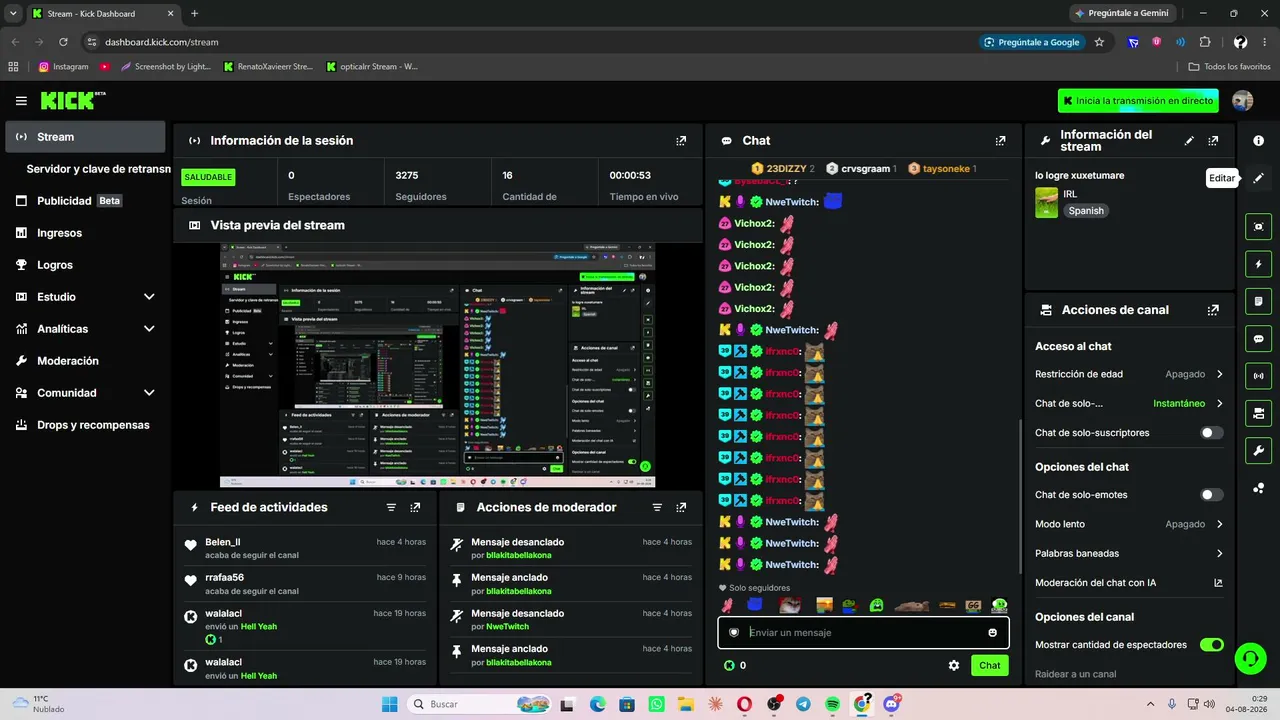Open the Palabras baneadas chevron
Image resolution: width=1280 pixels, height=720 pixels.
point(1219,553)
